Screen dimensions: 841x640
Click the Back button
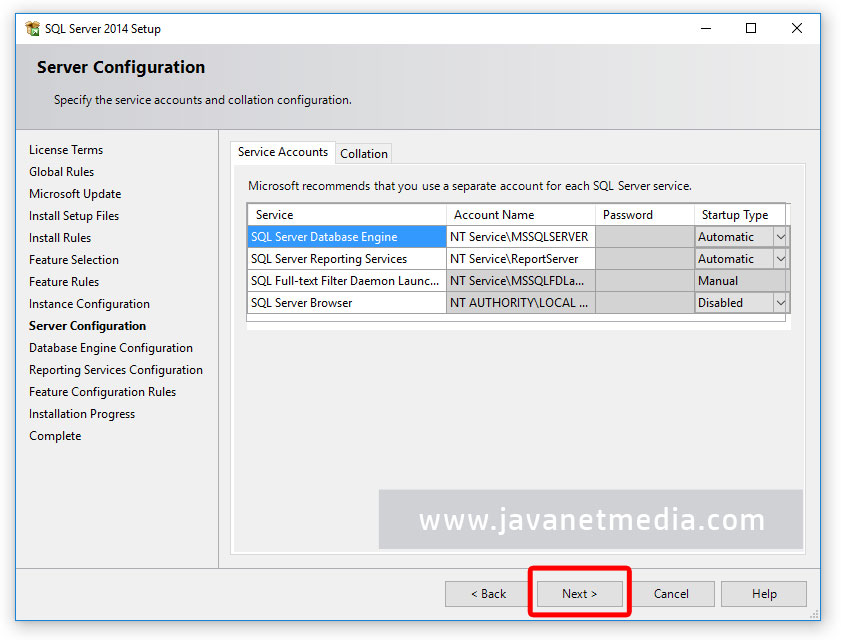point(488,593)
